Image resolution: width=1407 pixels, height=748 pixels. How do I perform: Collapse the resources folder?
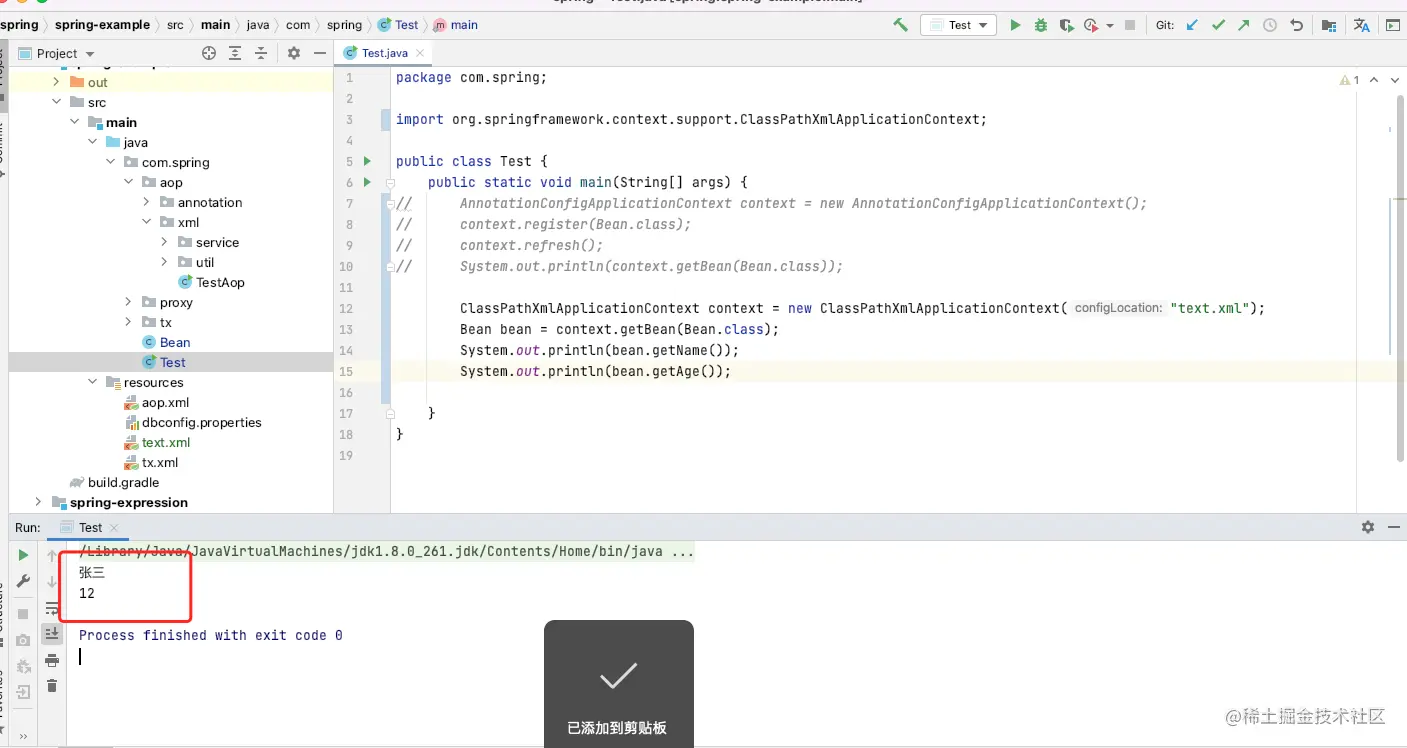click(93, 382)
